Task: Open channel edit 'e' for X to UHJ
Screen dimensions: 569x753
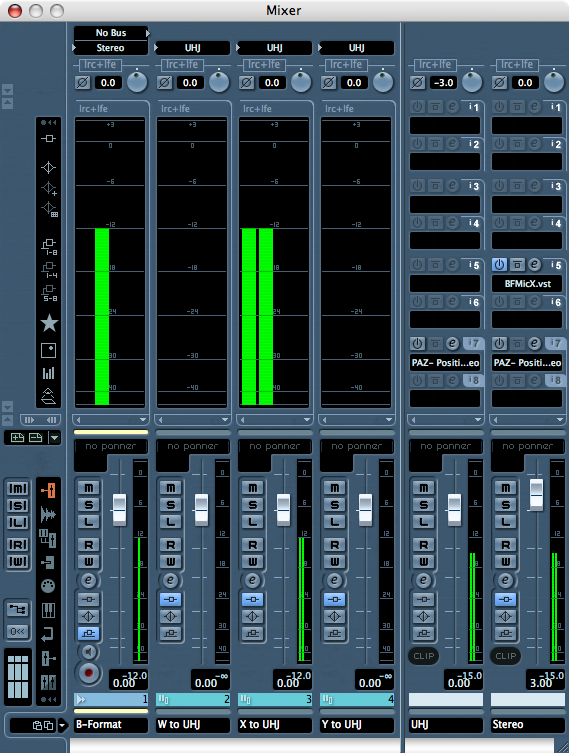Action: click(x=253, y=581)
